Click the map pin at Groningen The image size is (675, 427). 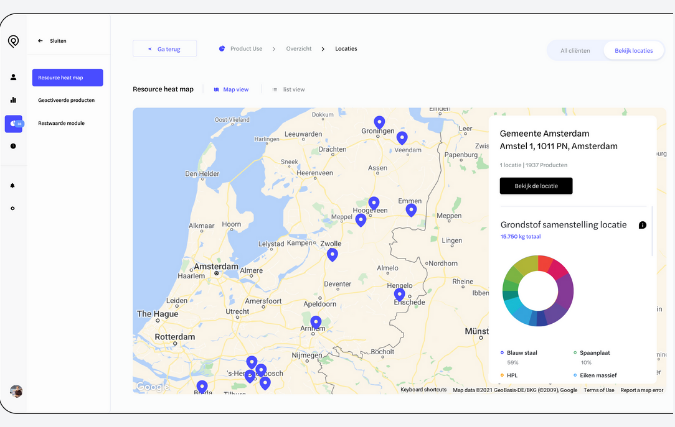379,123
